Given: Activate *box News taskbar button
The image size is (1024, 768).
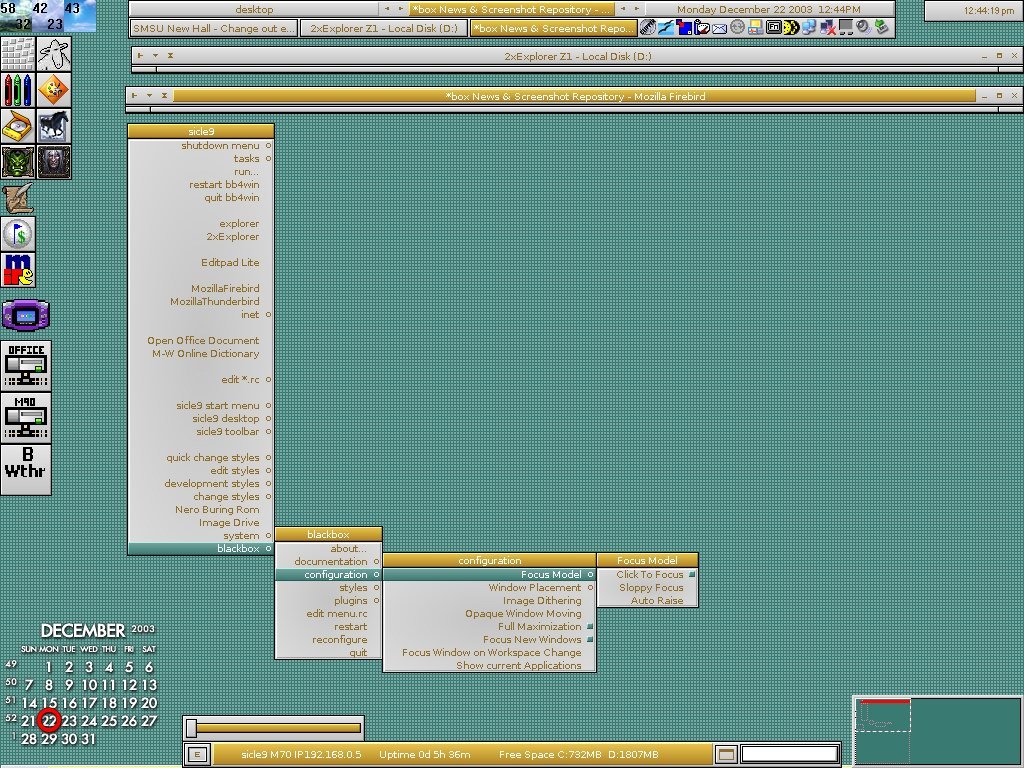Looking at the screenshot, I should [x=554, y=28].
